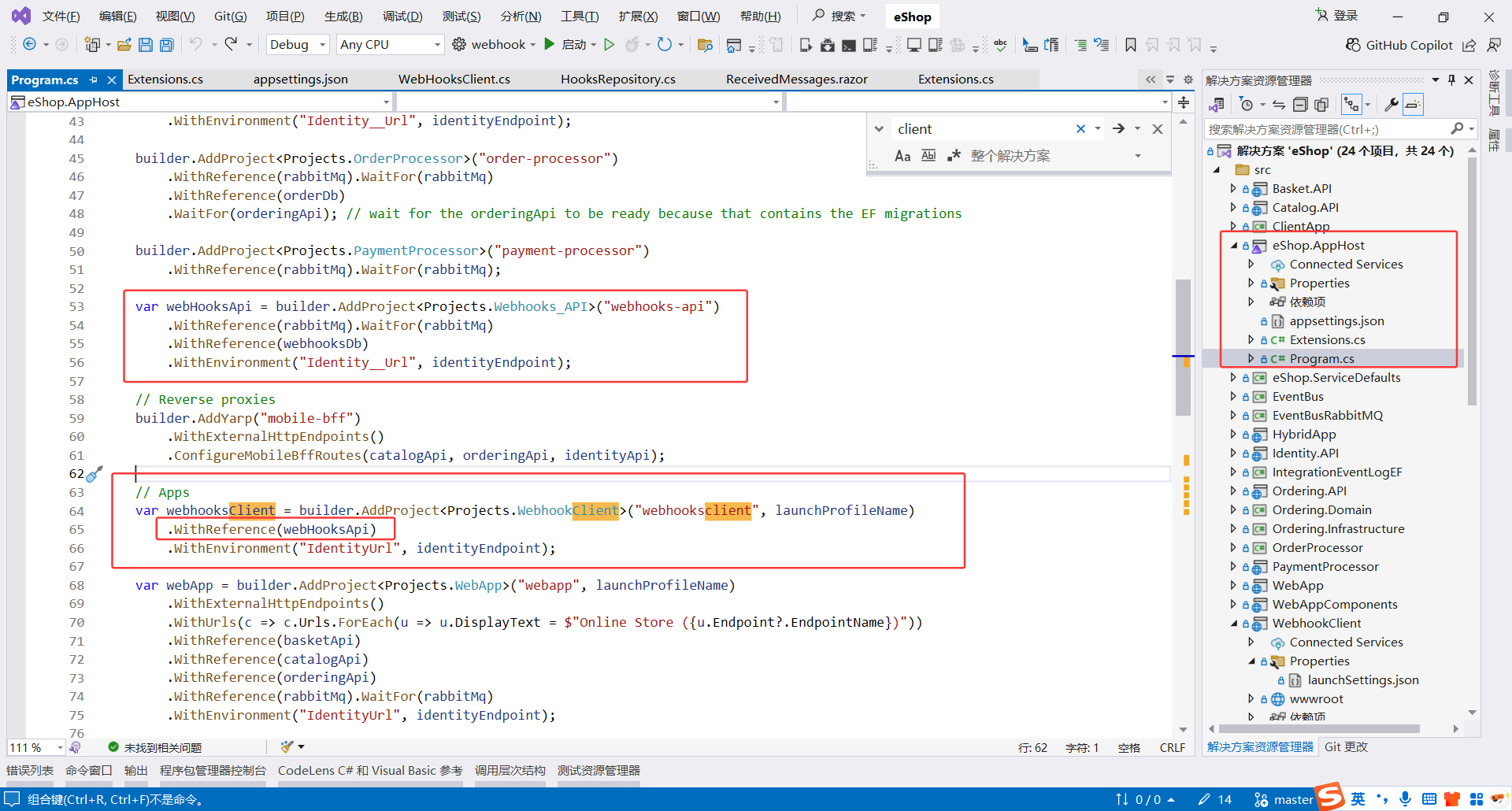This screenshot has width=1512, height=811.
Task: Open GitHub Copilot from the toolbar
Action: (x=1399, y=45)
